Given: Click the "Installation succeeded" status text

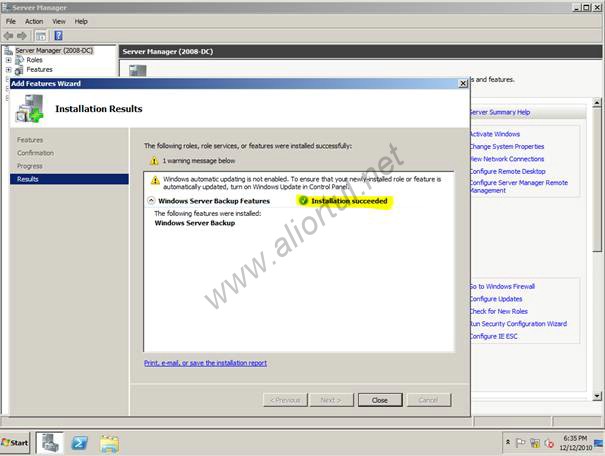Looking at the screenshot, I should click(x=349, y=201).
